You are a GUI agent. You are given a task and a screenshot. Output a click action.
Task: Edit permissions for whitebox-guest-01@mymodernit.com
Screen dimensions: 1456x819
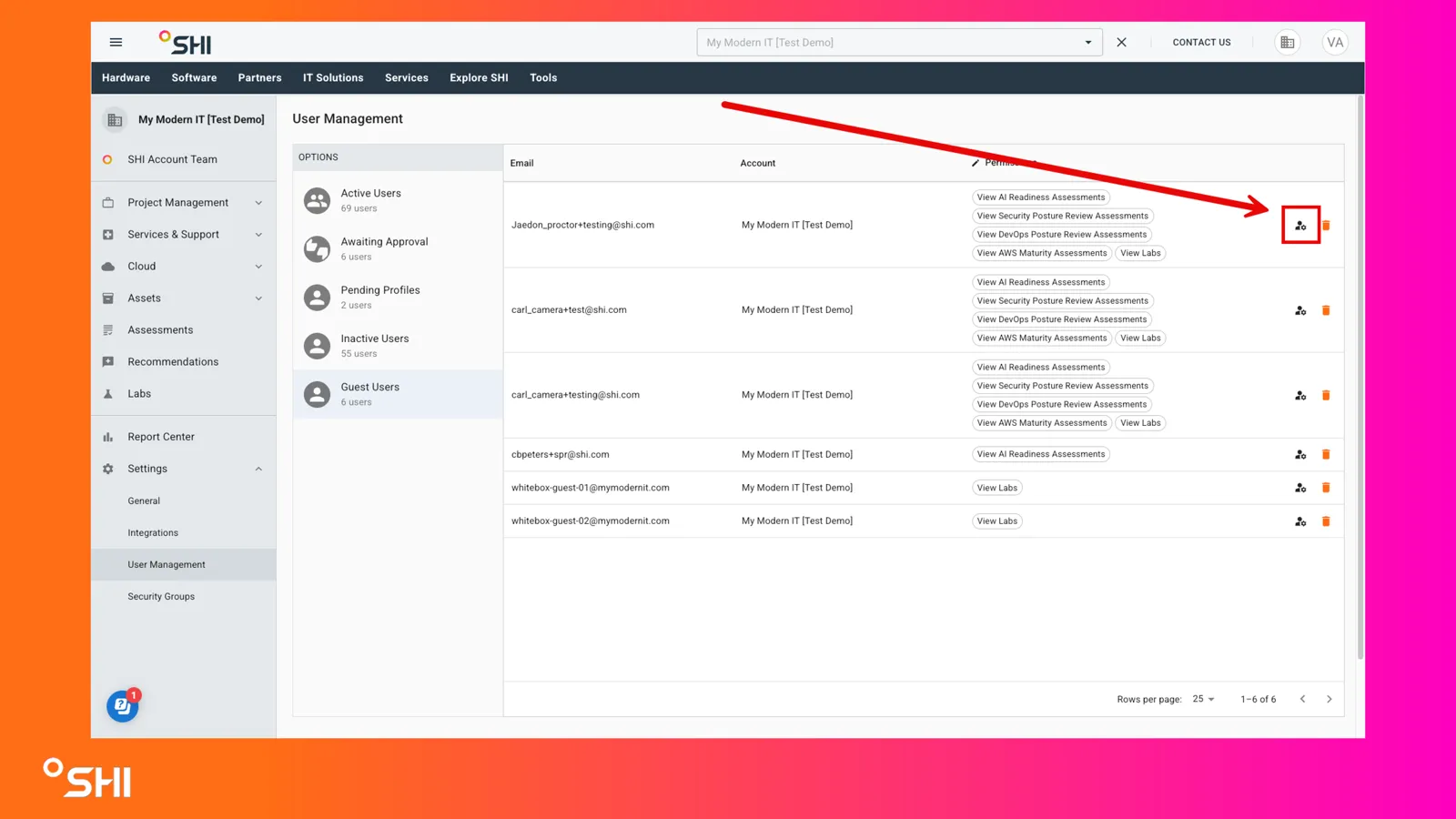[1300, 488]
